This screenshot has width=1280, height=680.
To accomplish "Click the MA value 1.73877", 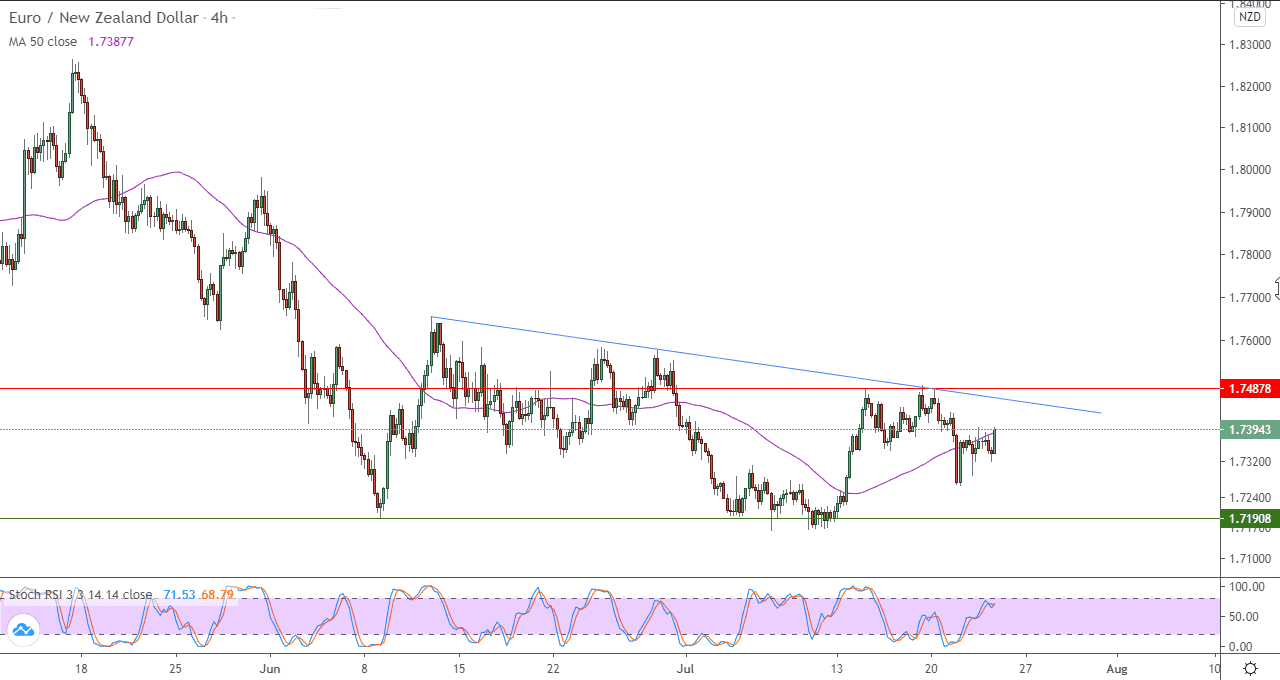I will point(111,42).
